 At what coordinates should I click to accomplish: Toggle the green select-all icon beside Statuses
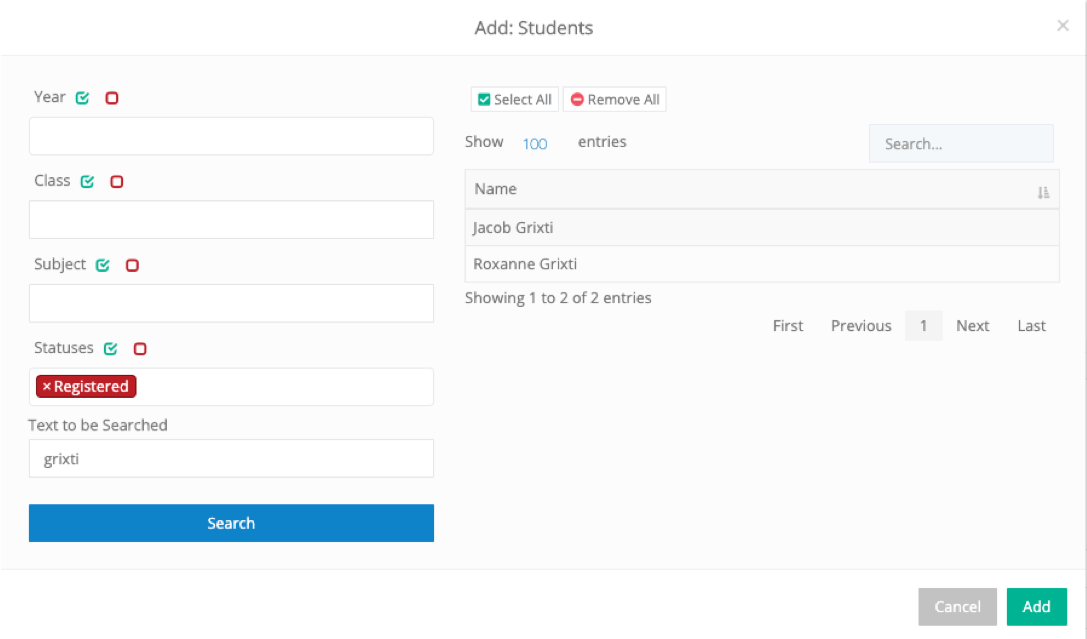[x=110, y=348]
